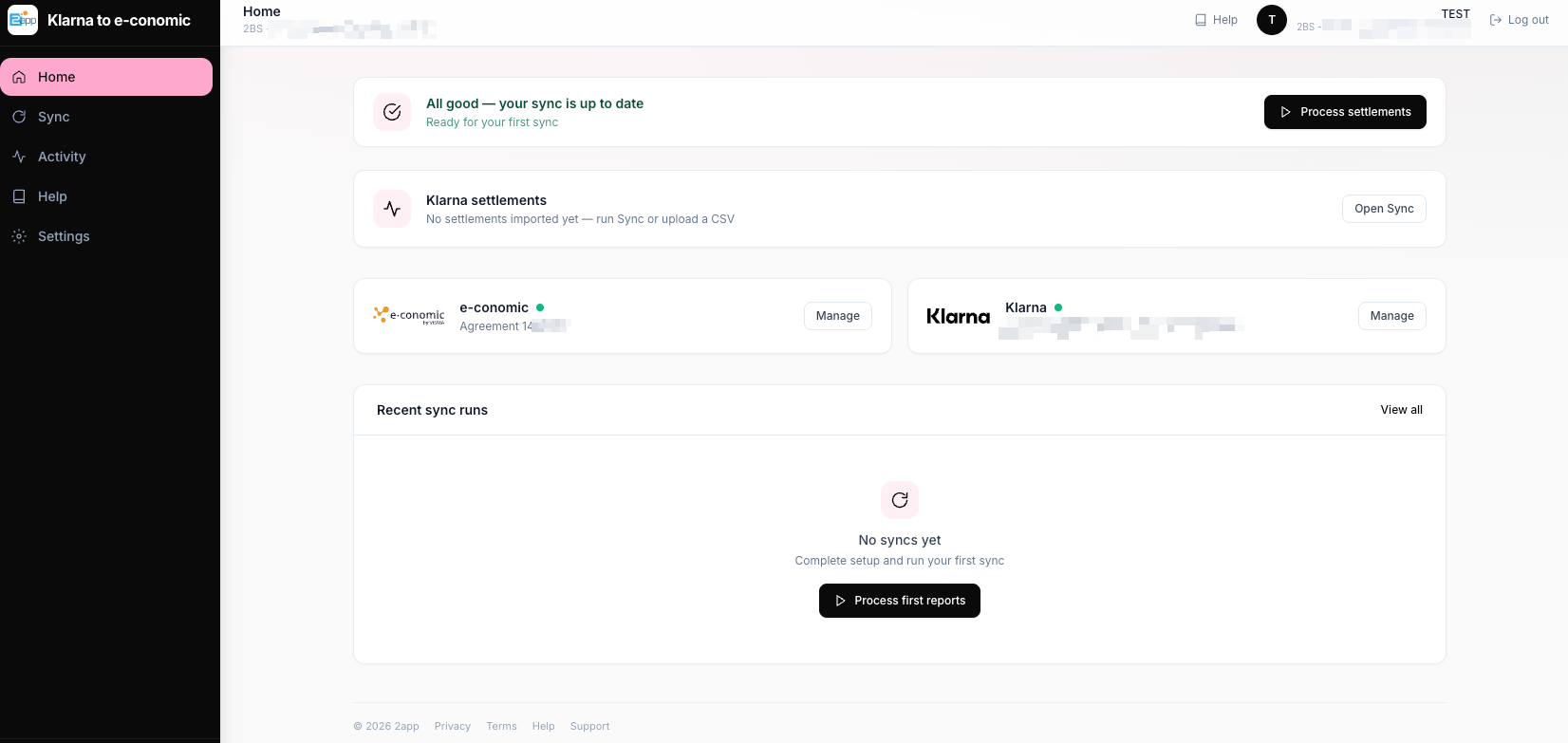Click the Home page heading in header
1568x743 pixels.
[262, 11]
